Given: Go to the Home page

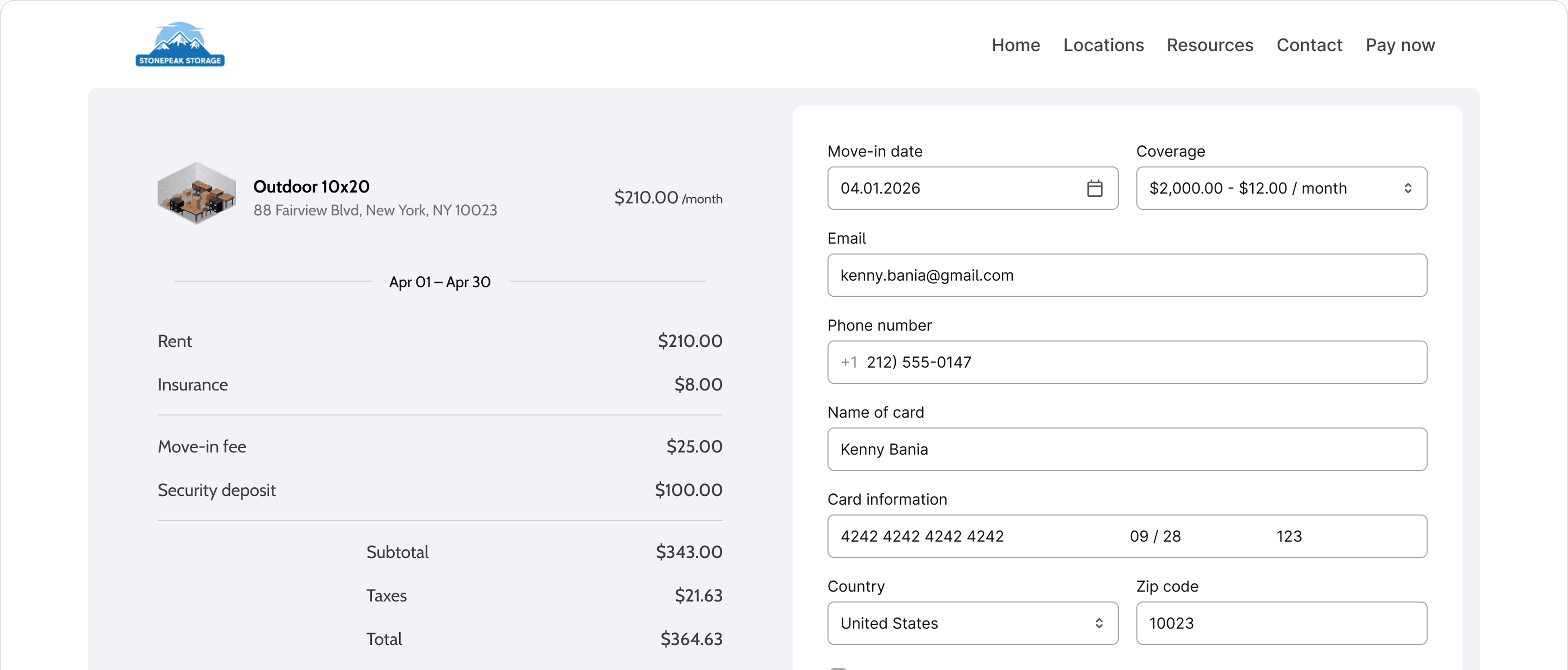Looking at the screenshot, I should tap(1015, 45).
